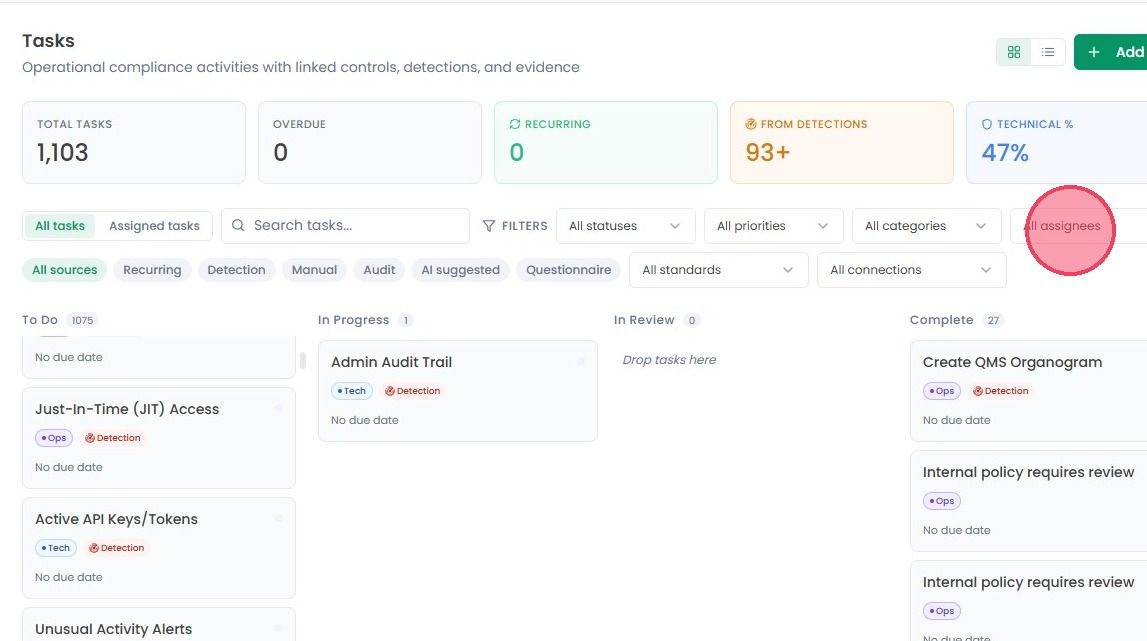Click Detection badge on Create QMS Organogram

1001,391
